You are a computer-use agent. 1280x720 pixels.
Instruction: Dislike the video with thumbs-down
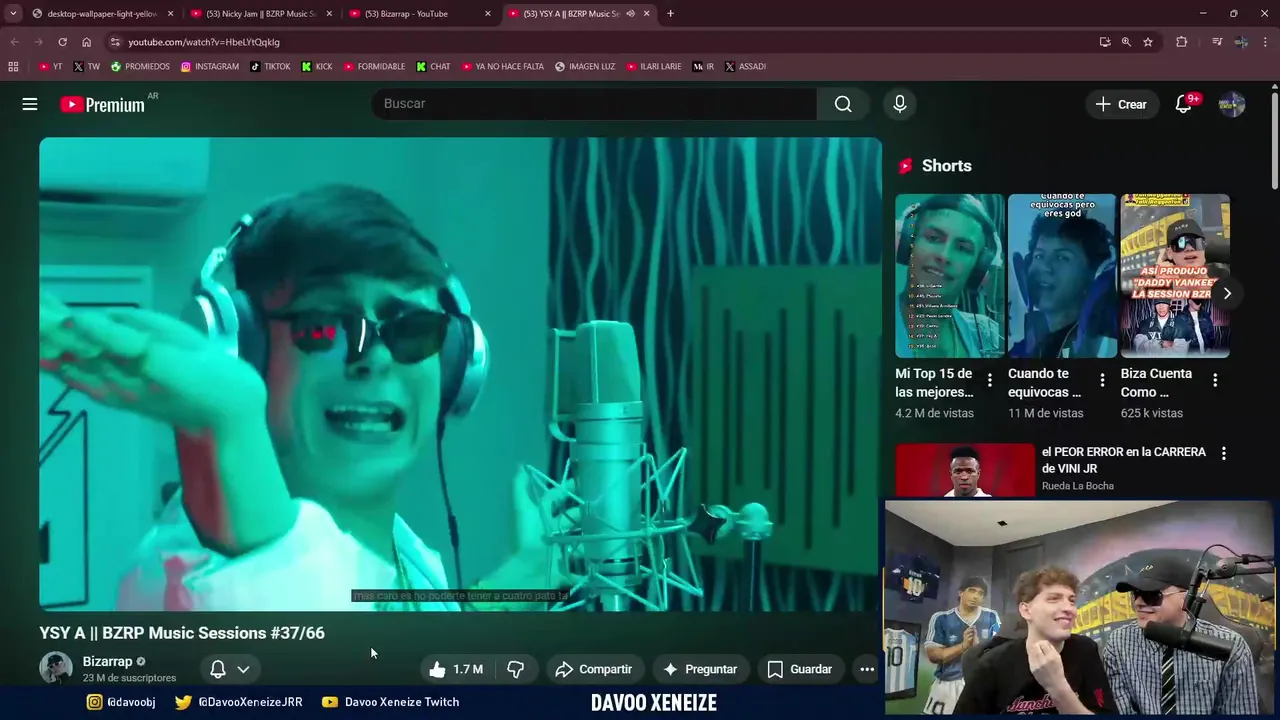pos(515,669)
